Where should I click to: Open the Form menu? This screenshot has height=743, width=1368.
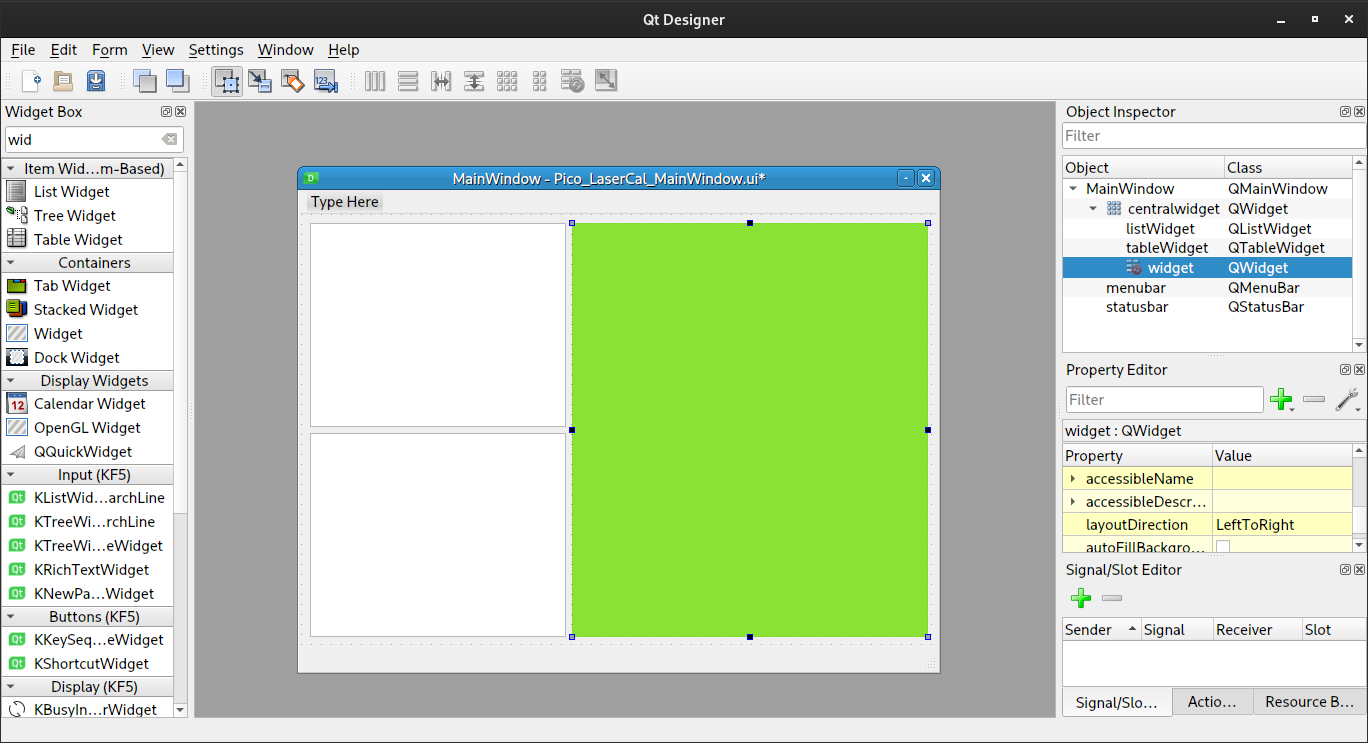tap(110, 50)
